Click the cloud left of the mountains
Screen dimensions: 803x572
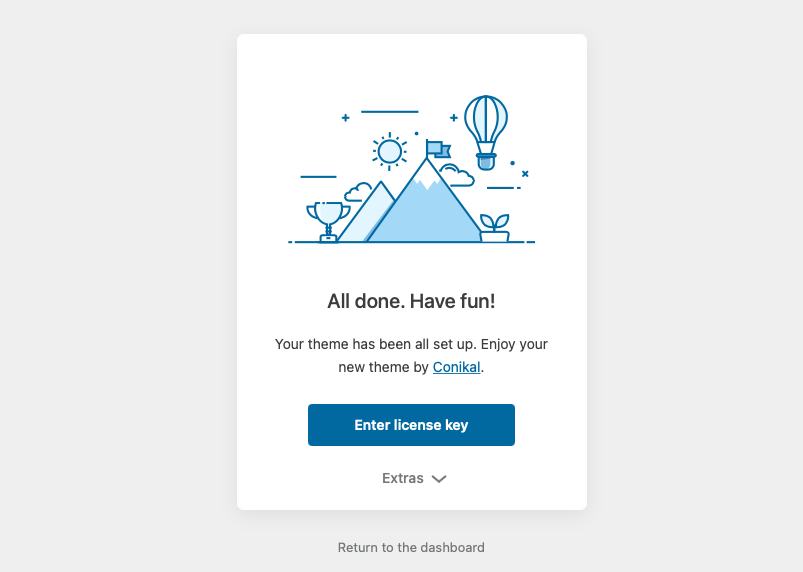(x=356, y=193)
